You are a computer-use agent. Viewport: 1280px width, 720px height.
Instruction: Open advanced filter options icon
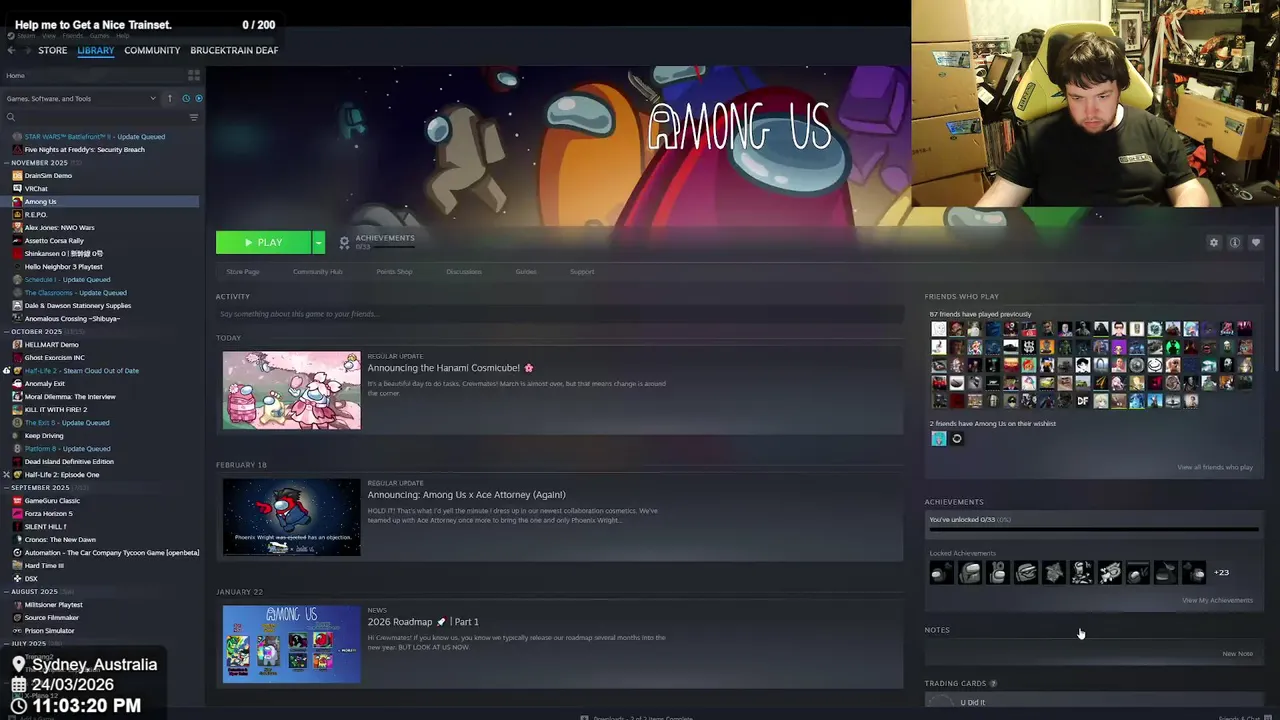coord(194,117)
